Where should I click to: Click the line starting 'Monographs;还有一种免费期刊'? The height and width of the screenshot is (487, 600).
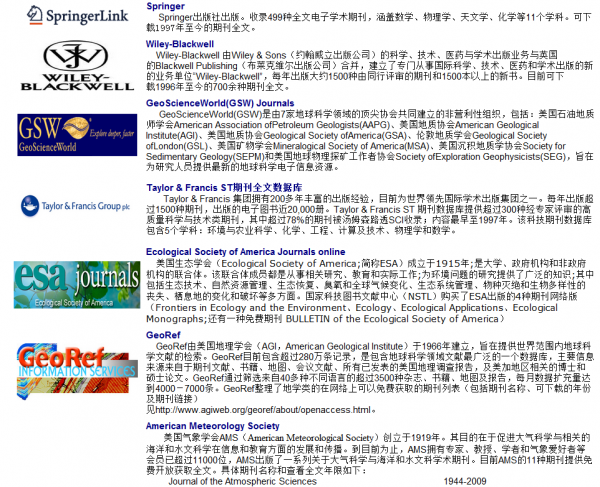(x=324, y=319)
